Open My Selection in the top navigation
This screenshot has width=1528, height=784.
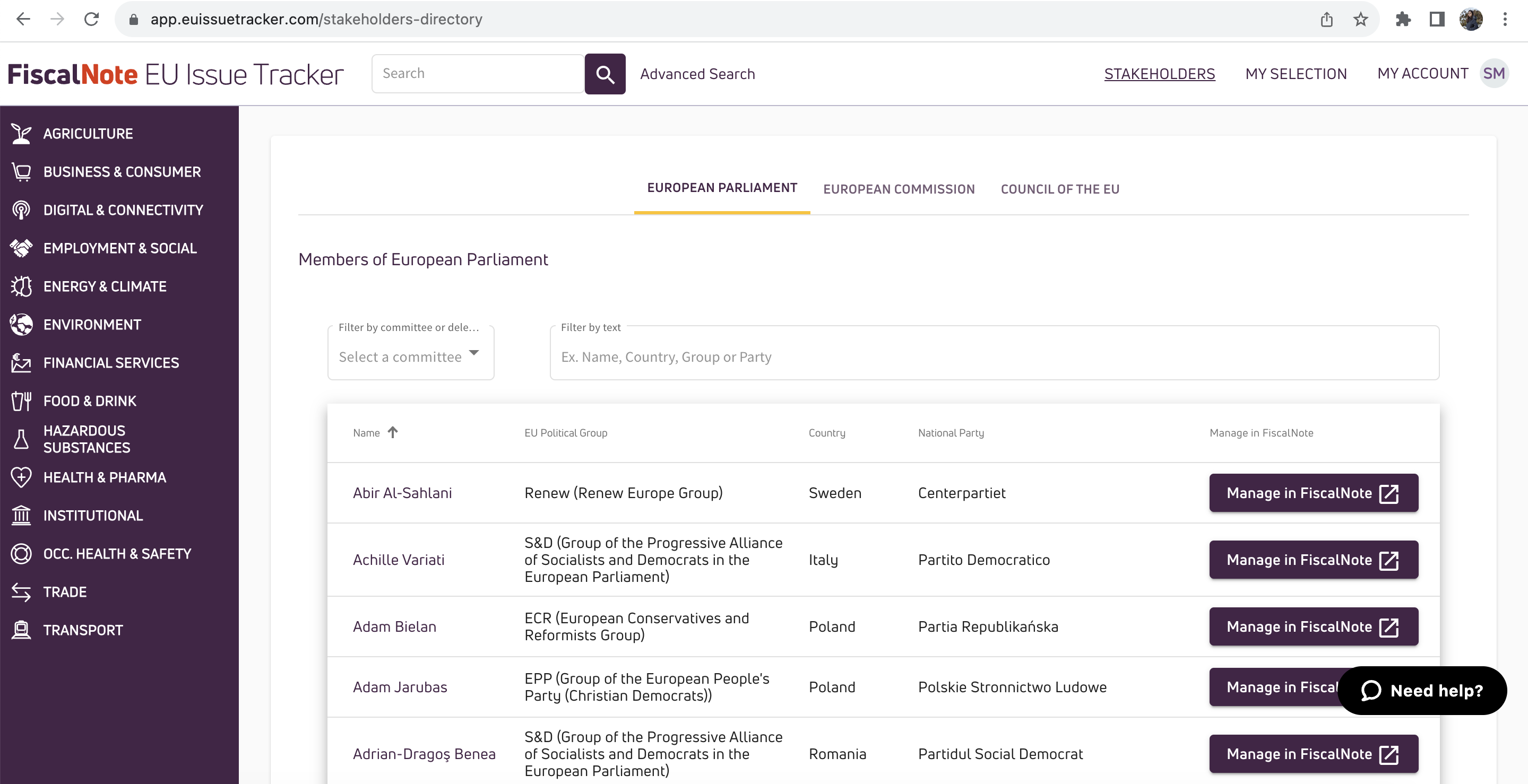click(x=1296, y=74)
